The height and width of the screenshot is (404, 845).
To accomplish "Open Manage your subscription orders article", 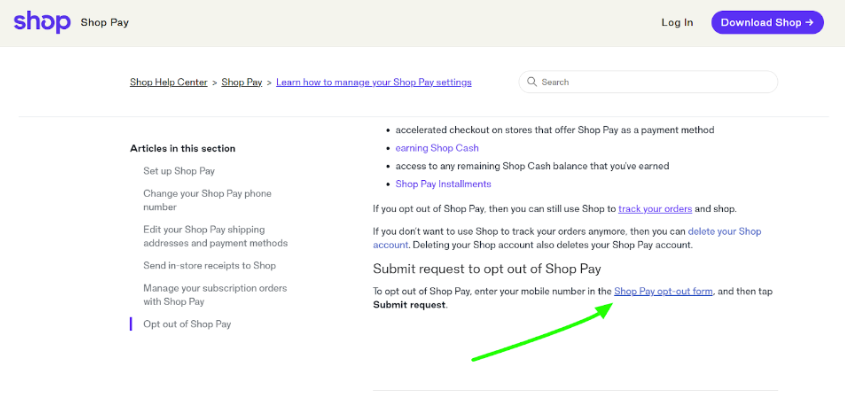I will click(215, 295).
